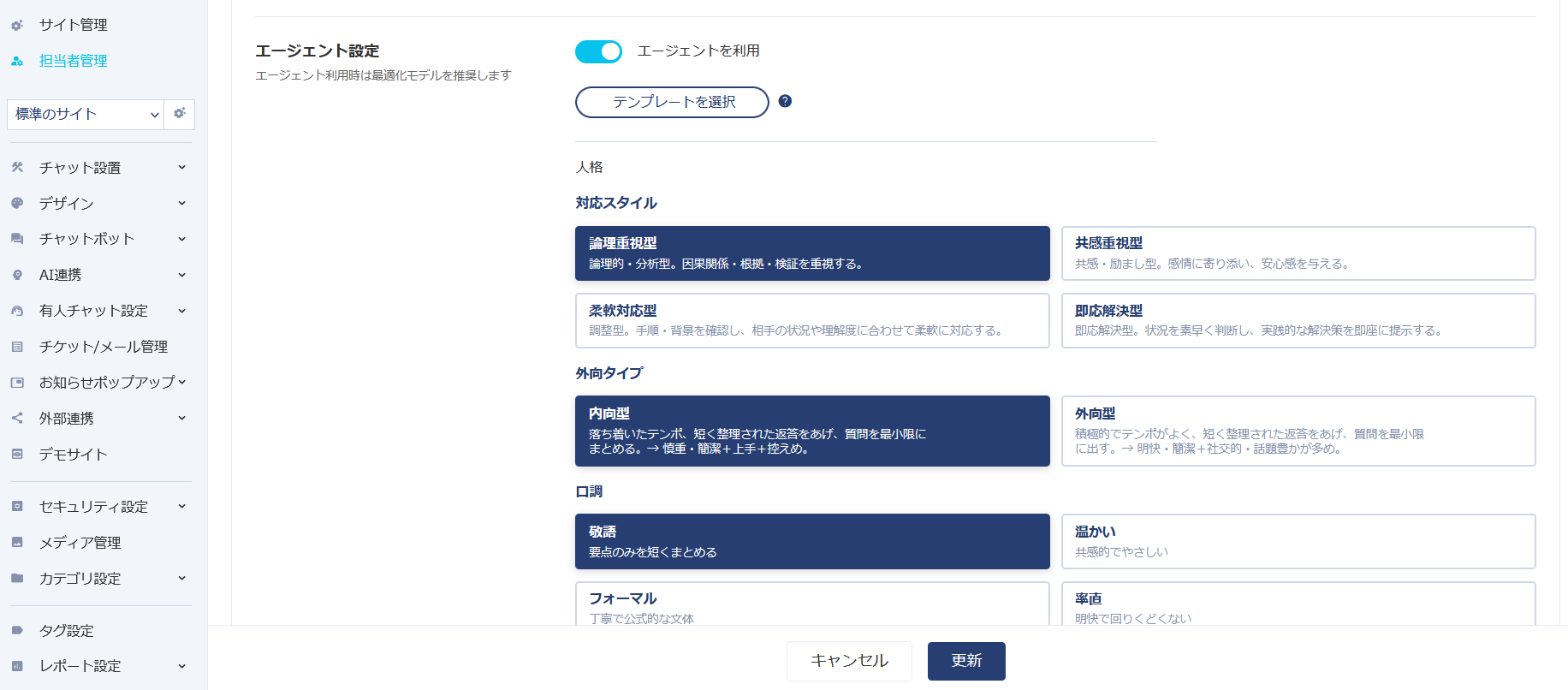
Task: Open the 標準のサイト site dropdown
Action: [84, 114]
